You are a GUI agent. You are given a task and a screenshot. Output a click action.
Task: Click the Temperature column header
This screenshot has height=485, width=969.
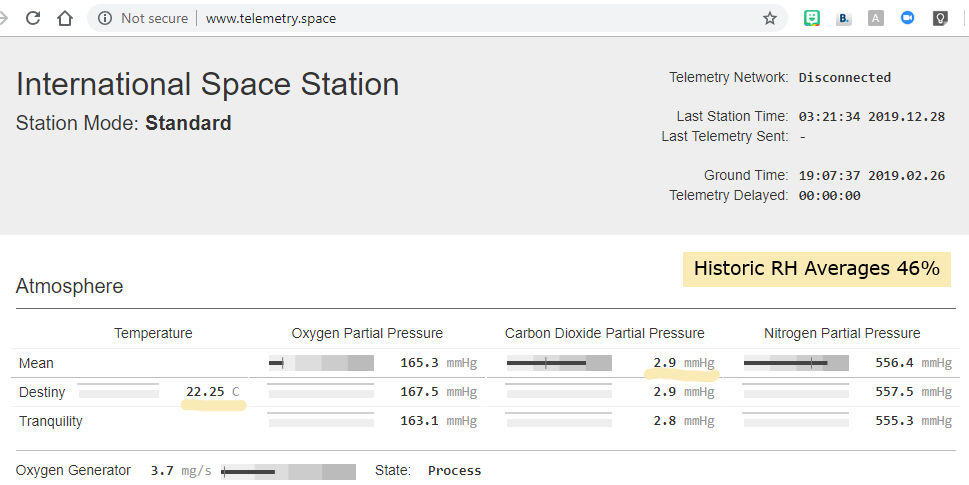click(153, 333)
